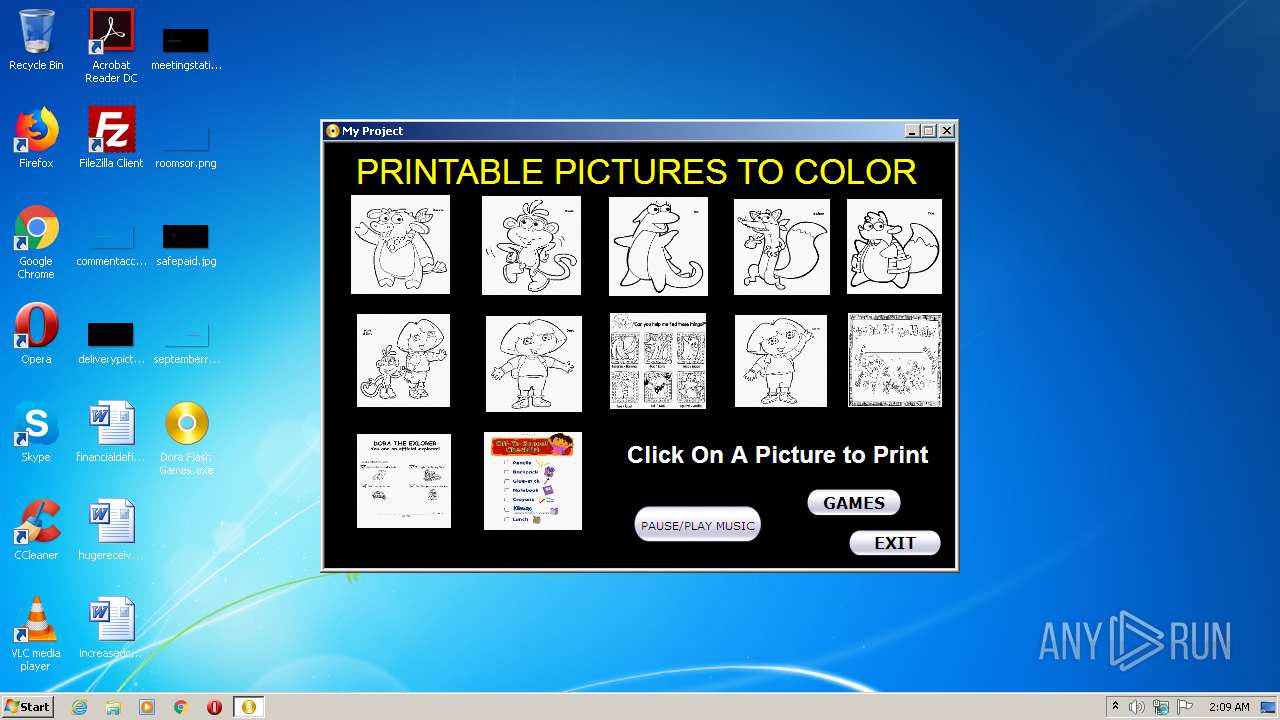
Task: Show hidden system tray icons
Action: click(1115, 706)
